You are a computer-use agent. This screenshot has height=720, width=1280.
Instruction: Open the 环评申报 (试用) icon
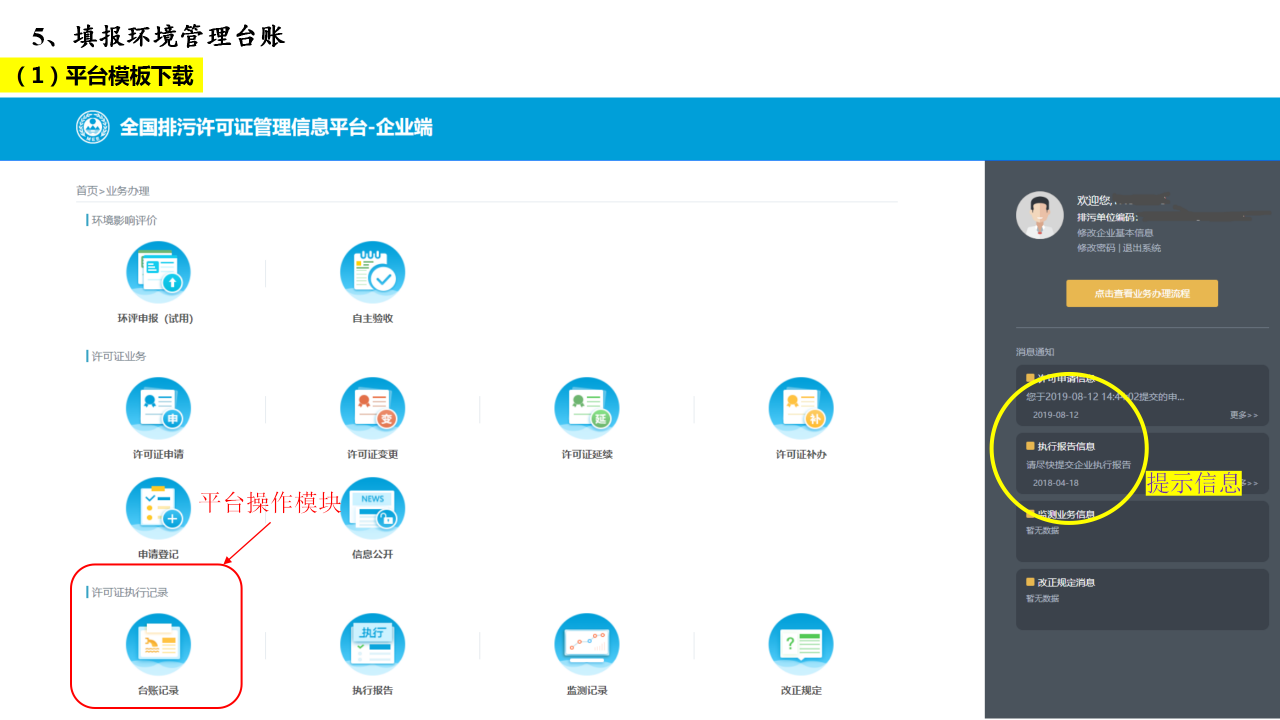click(x=158, y=273)
